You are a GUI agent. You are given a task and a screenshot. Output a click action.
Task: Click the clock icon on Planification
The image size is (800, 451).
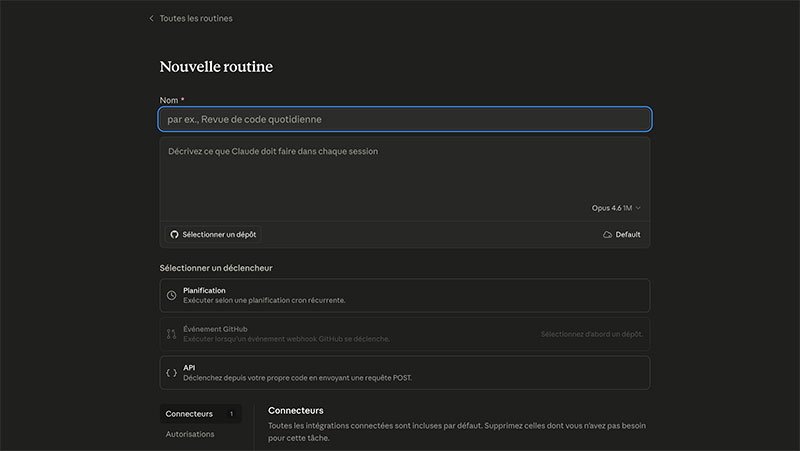pyautogui.click(x=171, y=295)
